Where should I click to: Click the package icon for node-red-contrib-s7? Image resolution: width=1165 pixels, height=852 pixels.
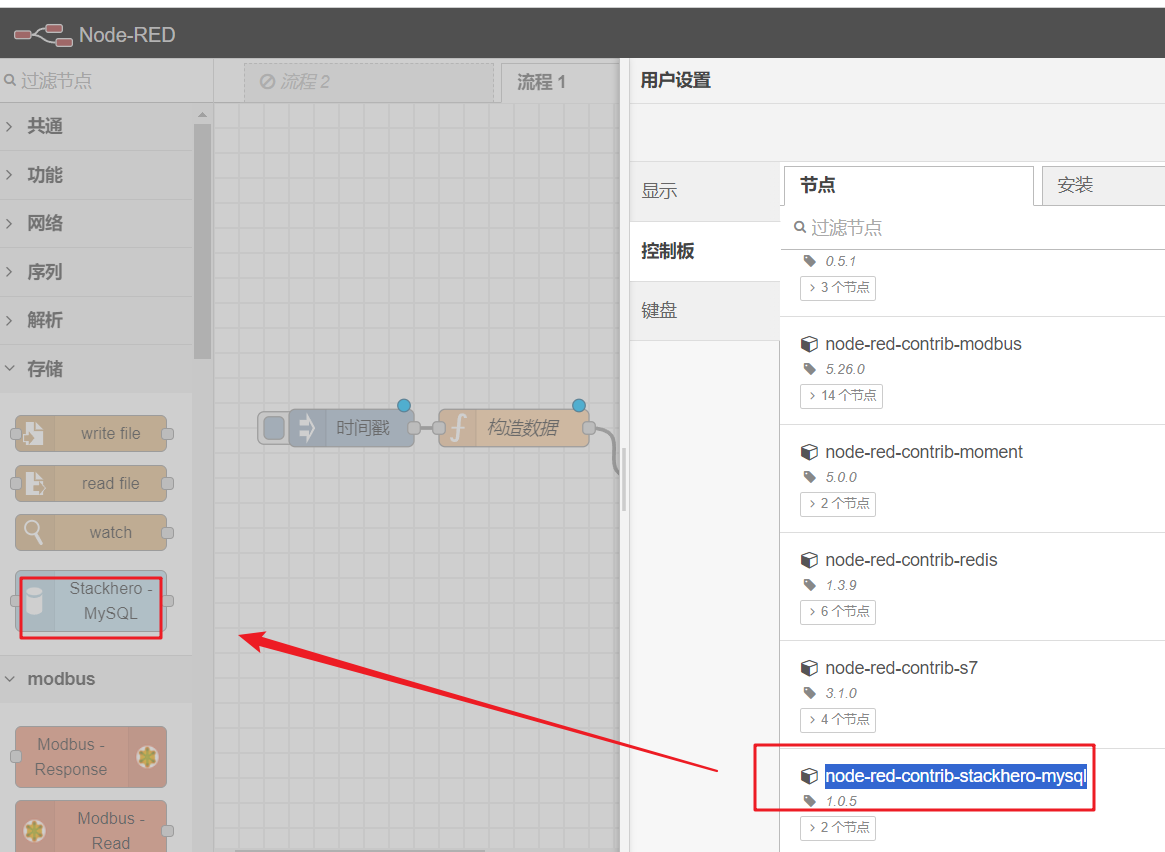[809, 668]
